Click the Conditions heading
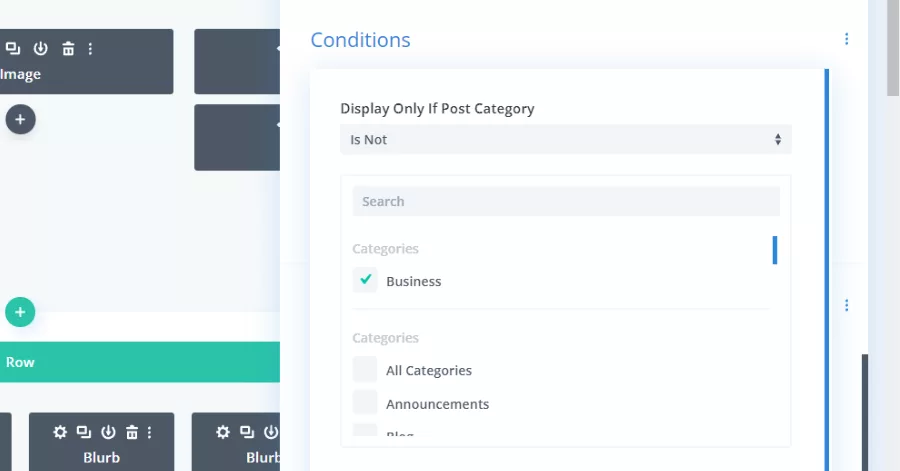Image resolution: width=900 pixels, height=471 pixels. coord(360,40)
